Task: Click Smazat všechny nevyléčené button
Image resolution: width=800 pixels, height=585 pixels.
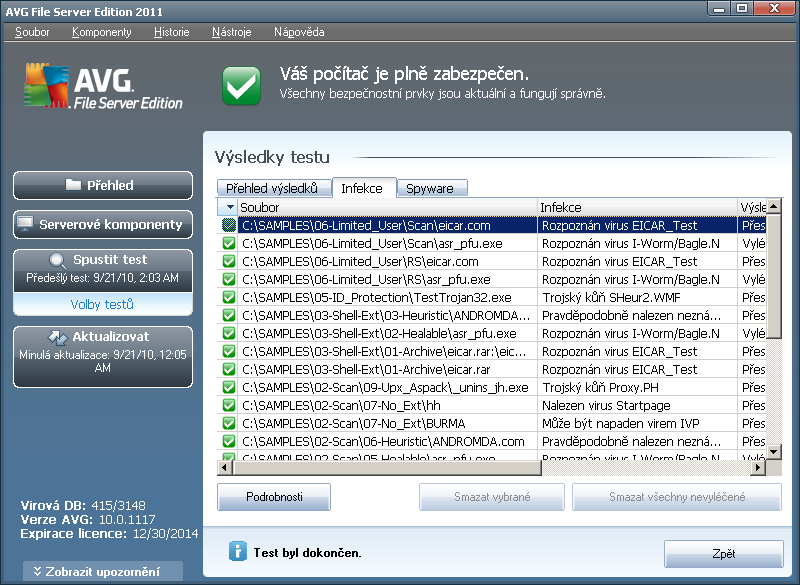Action: pos(677,497)
